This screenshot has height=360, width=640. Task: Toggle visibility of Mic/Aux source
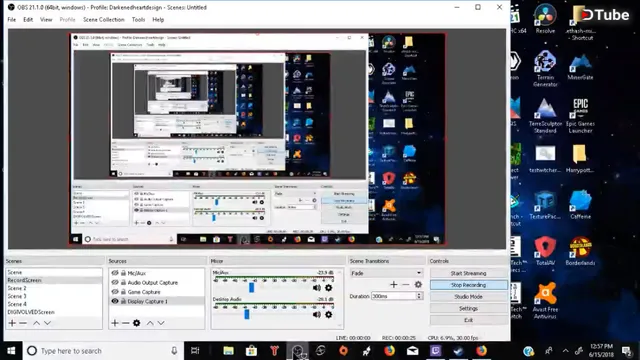pyautogui.click(x=115, y=273)
